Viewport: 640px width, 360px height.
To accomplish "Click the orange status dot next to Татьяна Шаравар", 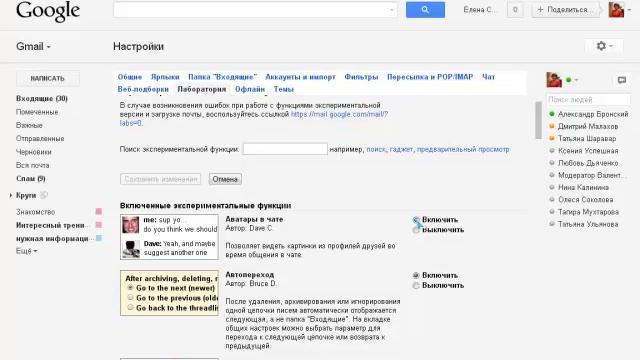I will 552,138.
